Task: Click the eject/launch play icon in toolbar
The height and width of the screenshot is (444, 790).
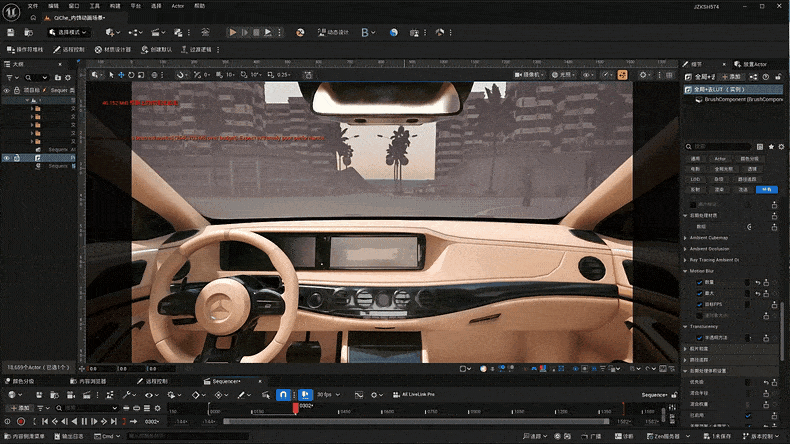Action: (x=268, y=32)
